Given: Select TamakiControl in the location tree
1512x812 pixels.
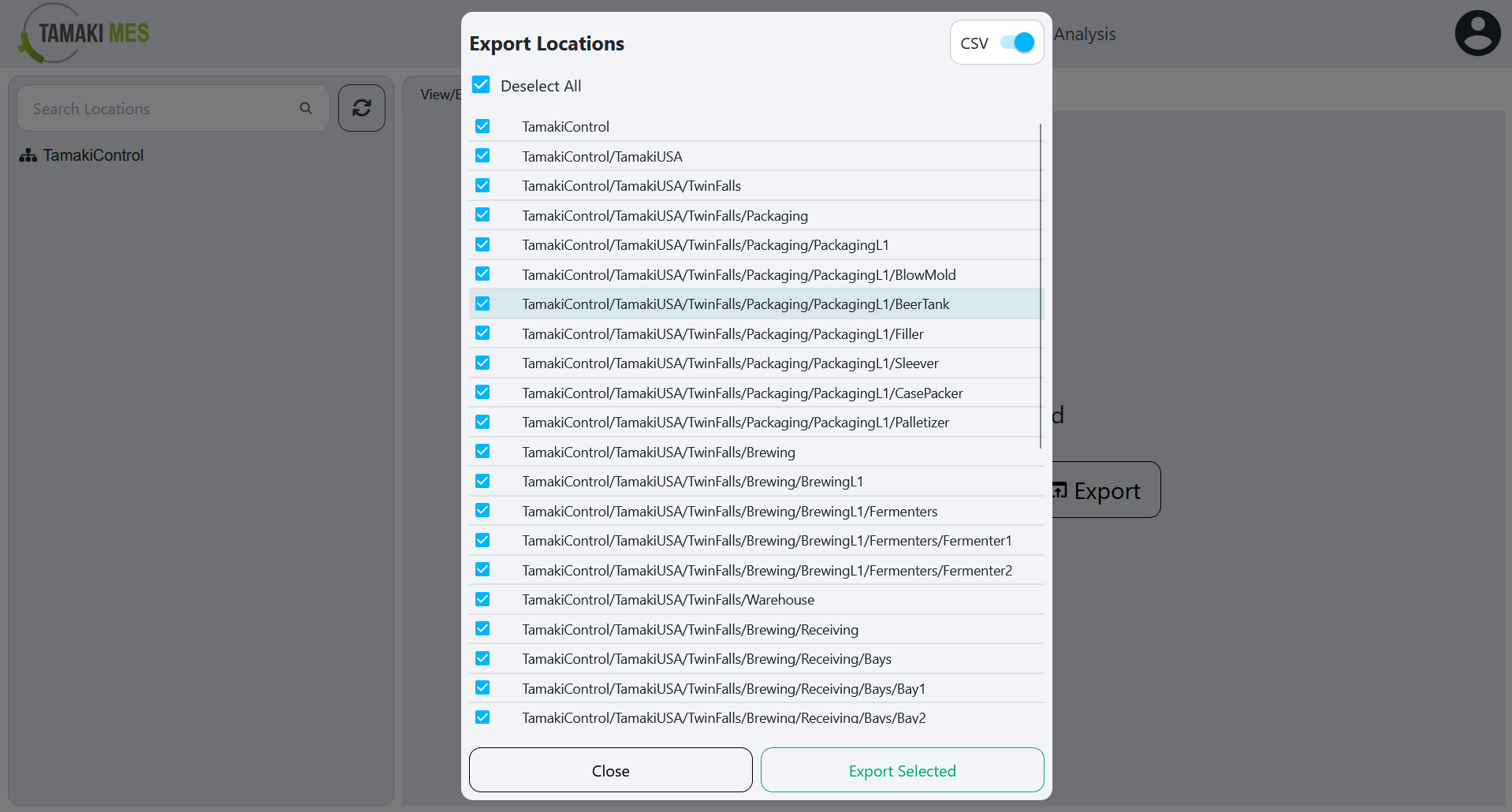Looking at the screenshot, I should pos(93,155).
